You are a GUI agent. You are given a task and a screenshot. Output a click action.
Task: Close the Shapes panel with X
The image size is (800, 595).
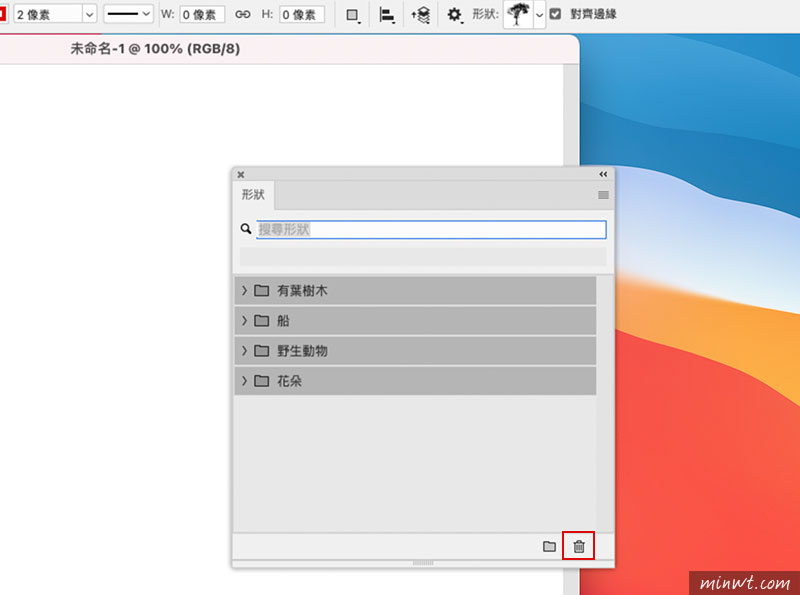241,175
